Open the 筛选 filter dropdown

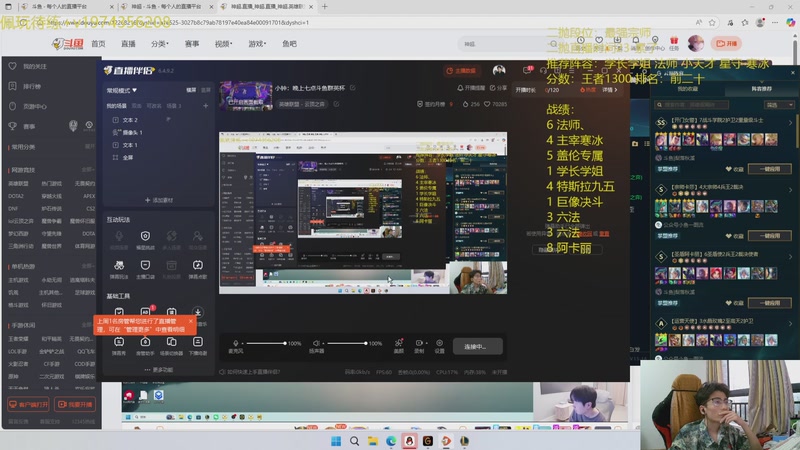tap(780, 105)
